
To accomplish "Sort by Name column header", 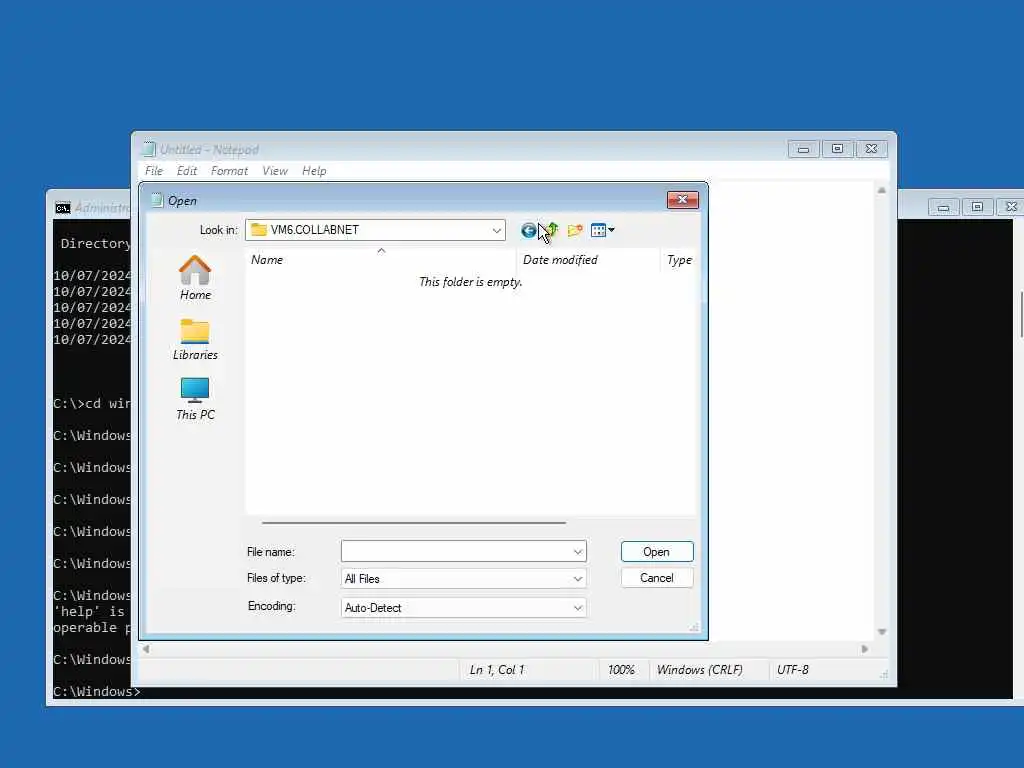I will [x=381, y=260].
